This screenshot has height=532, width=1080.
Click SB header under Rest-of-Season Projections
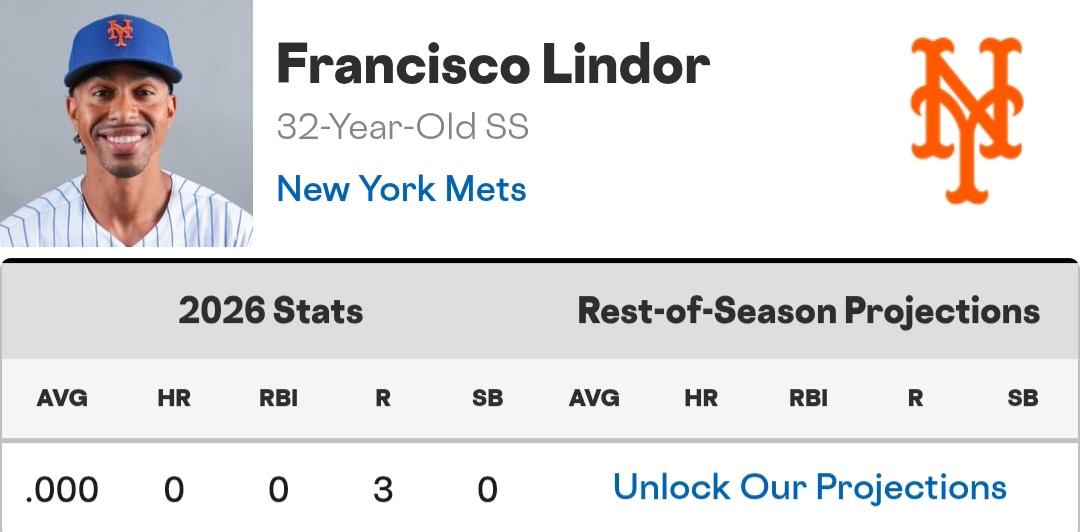[x=1022, y=398]
